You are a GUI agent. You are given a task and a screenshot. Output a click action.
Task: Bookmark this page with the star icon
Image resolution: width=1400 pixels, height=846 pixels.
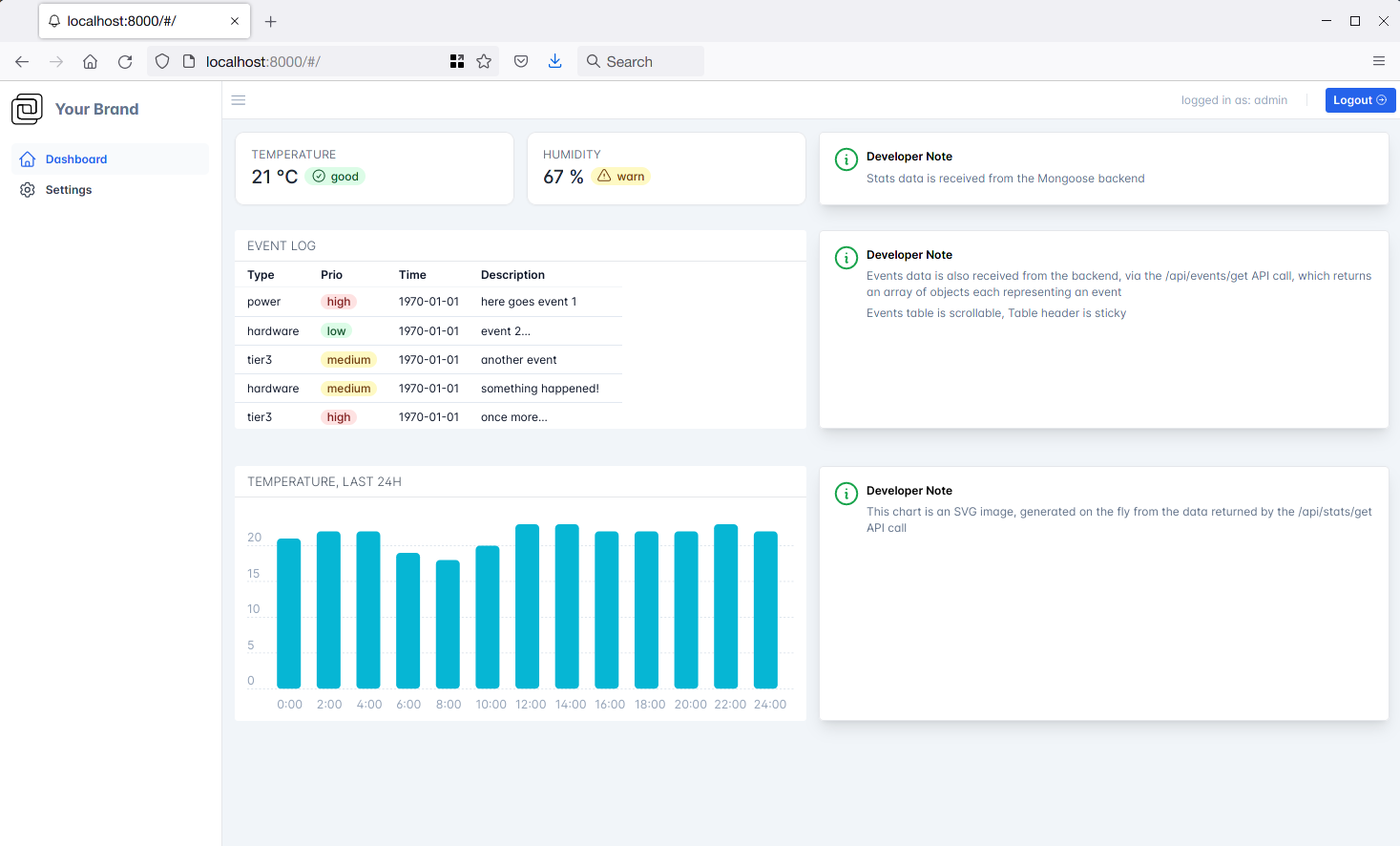click(x=484, y=62)
